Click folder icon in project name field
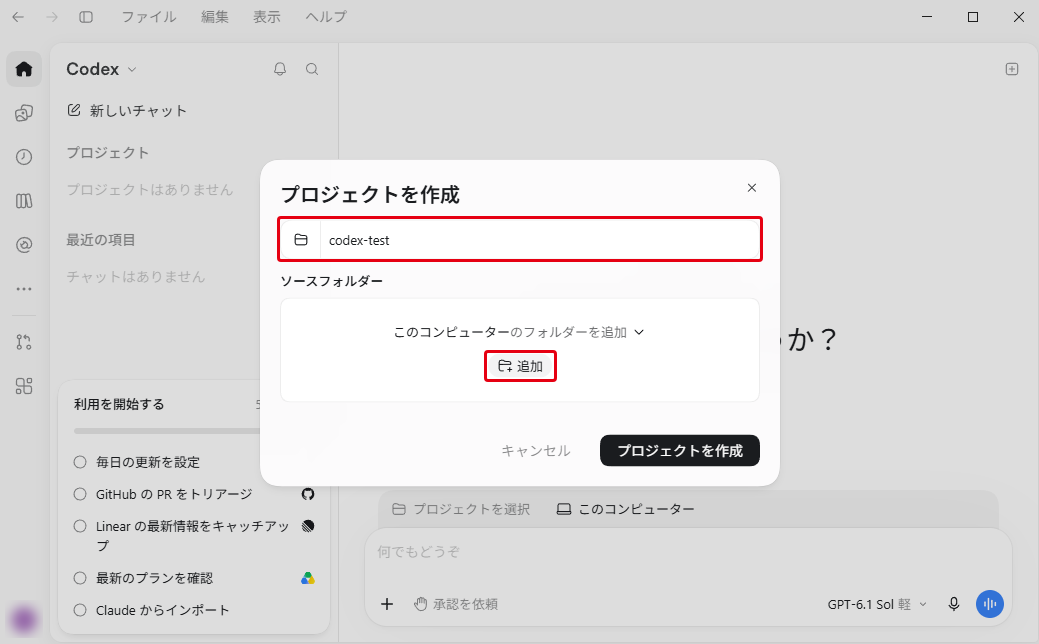The height and width of the screenshot is (644, 1039). [301, 240]
